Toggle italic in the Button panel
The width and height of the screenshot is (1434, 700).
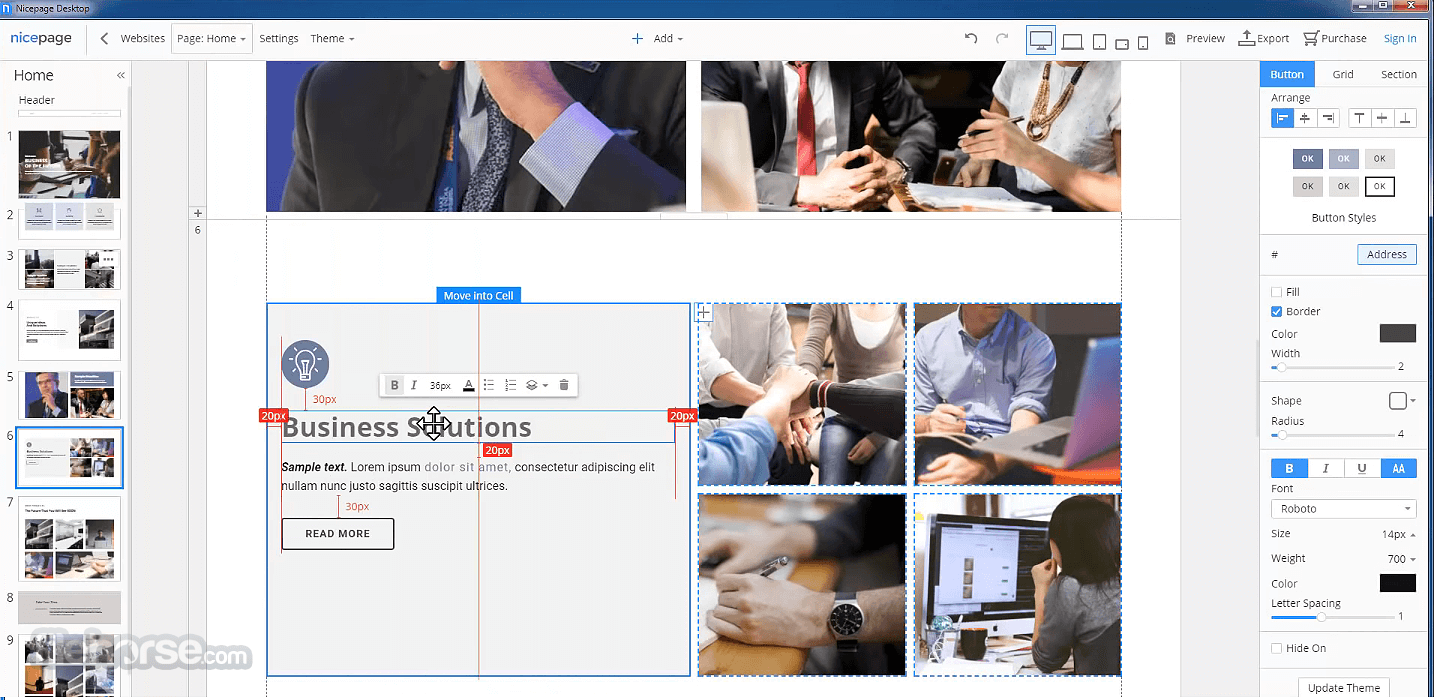(x=1326, y=468)
